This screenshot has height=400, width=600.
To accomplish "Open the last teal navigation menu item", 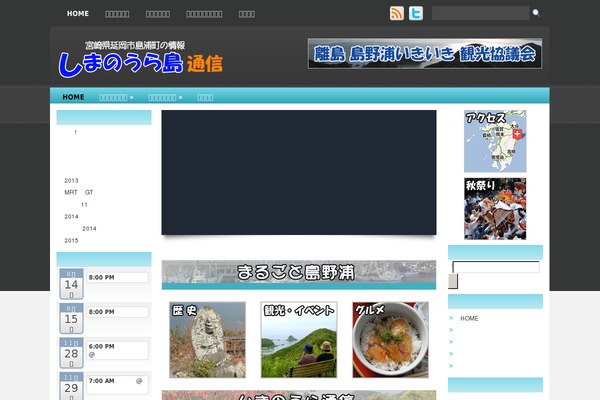I will (205, 97).
